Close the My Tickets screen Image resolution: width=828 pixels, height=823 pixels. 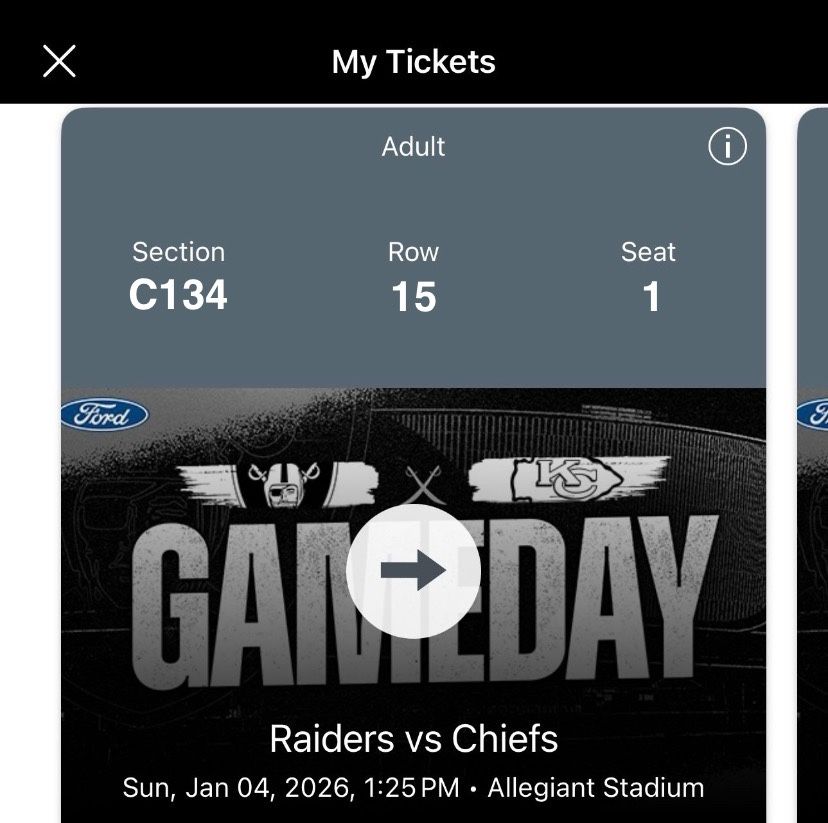[59, 62]
